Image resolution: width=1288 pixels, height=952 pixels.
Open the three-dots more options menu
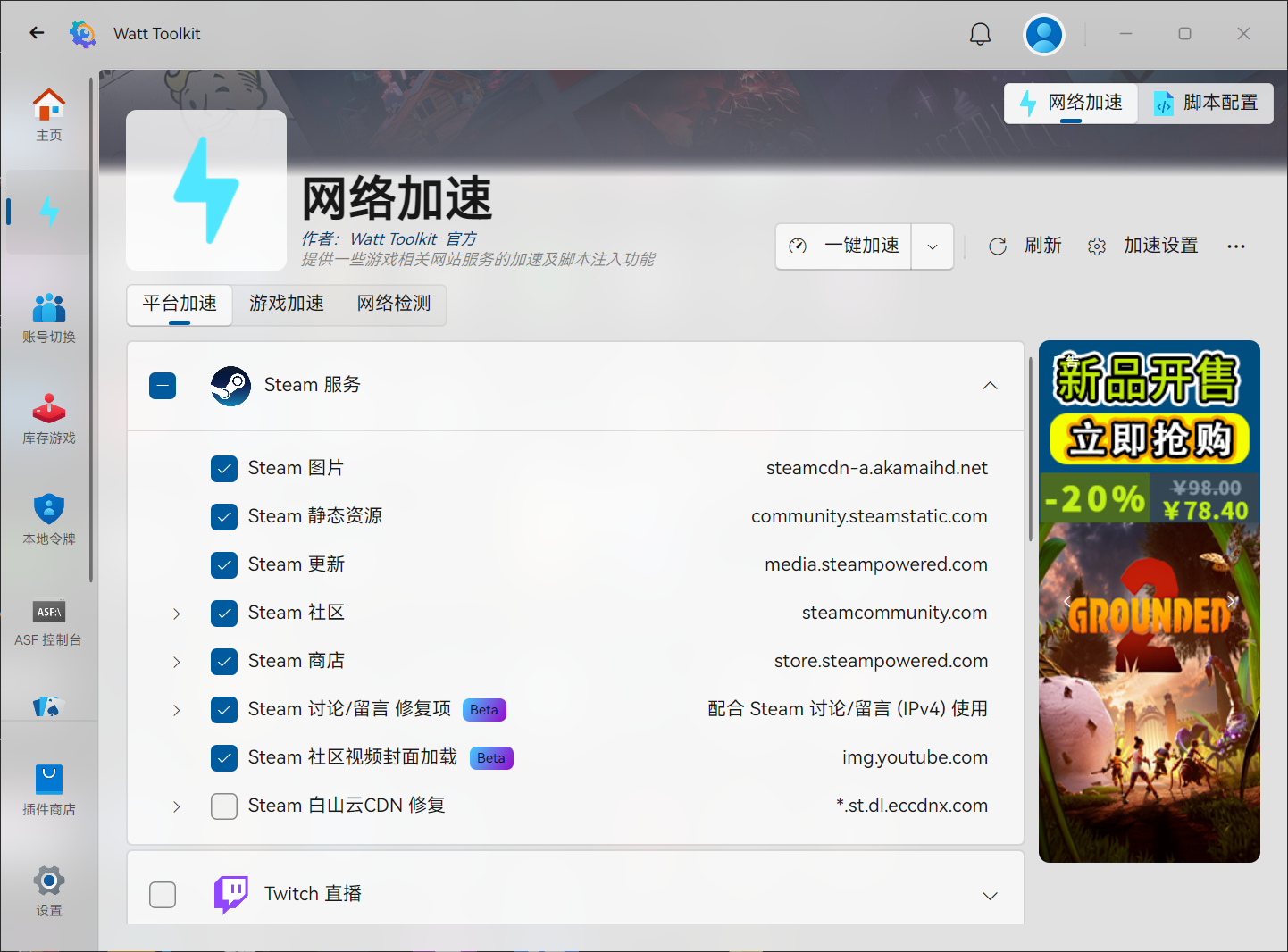1236,246
